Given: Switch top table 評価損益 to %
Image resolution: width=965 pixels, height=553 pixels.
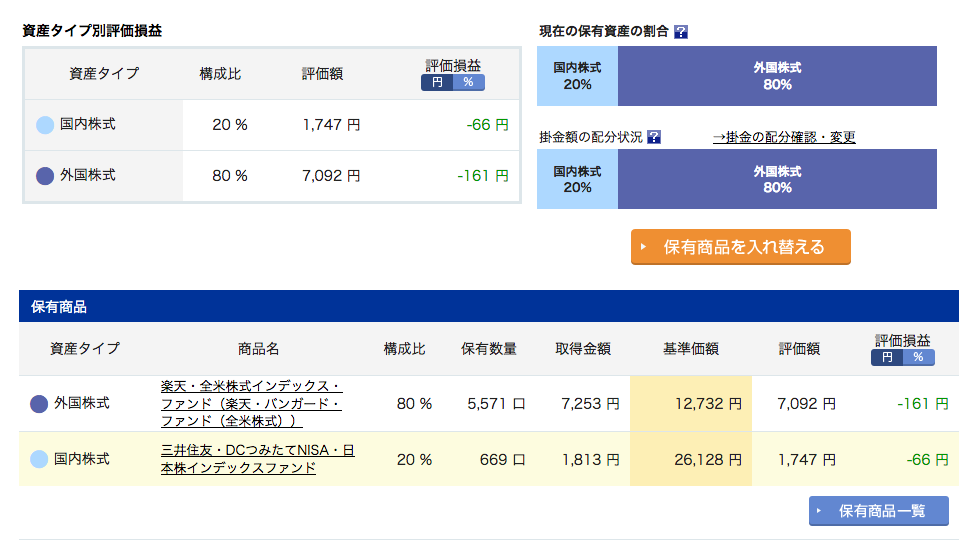Looking at the screenshot, I should point(469,82).
